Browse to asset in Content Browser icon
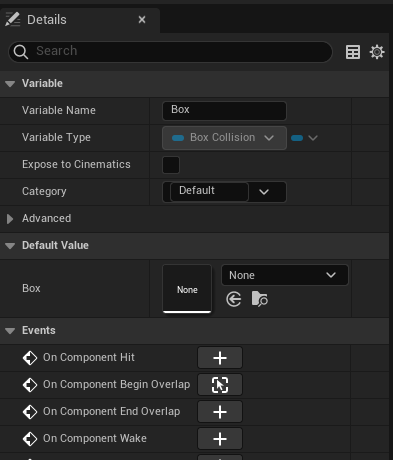Screen dimensions: 393x460 [x=260, y=299]
